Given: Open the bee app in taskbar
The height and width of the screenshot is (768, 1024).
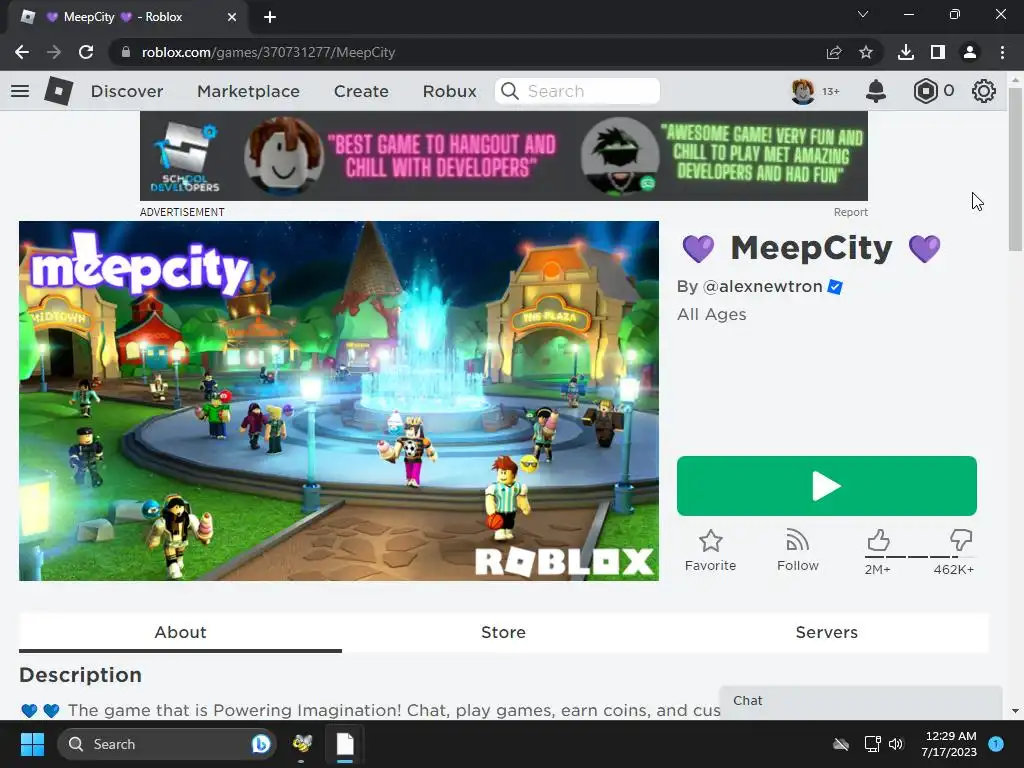Looking at the screenshot, I should (302, 744).
